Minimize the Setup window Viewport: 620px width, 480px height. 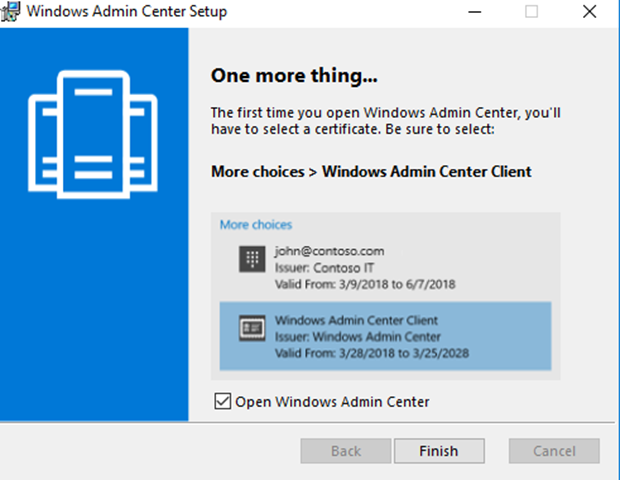(474, 11)
